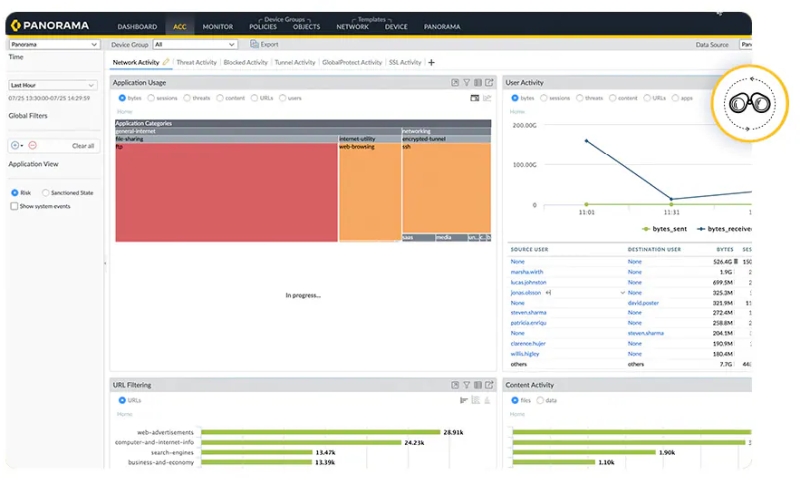800x495 pixels.
Task: Open the Panorama context dropdown
Action: [54, 44]
